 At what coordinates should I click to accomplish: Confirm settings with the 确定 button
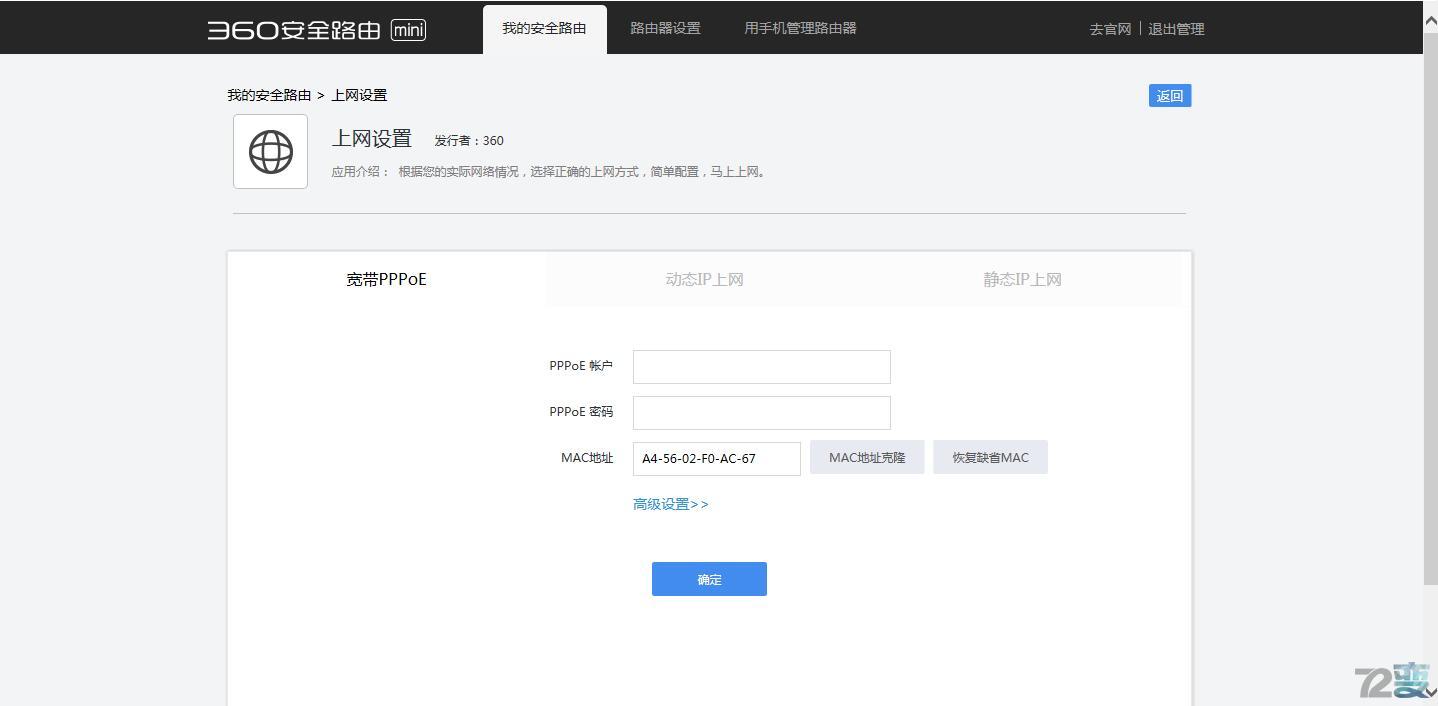point(708,578)
